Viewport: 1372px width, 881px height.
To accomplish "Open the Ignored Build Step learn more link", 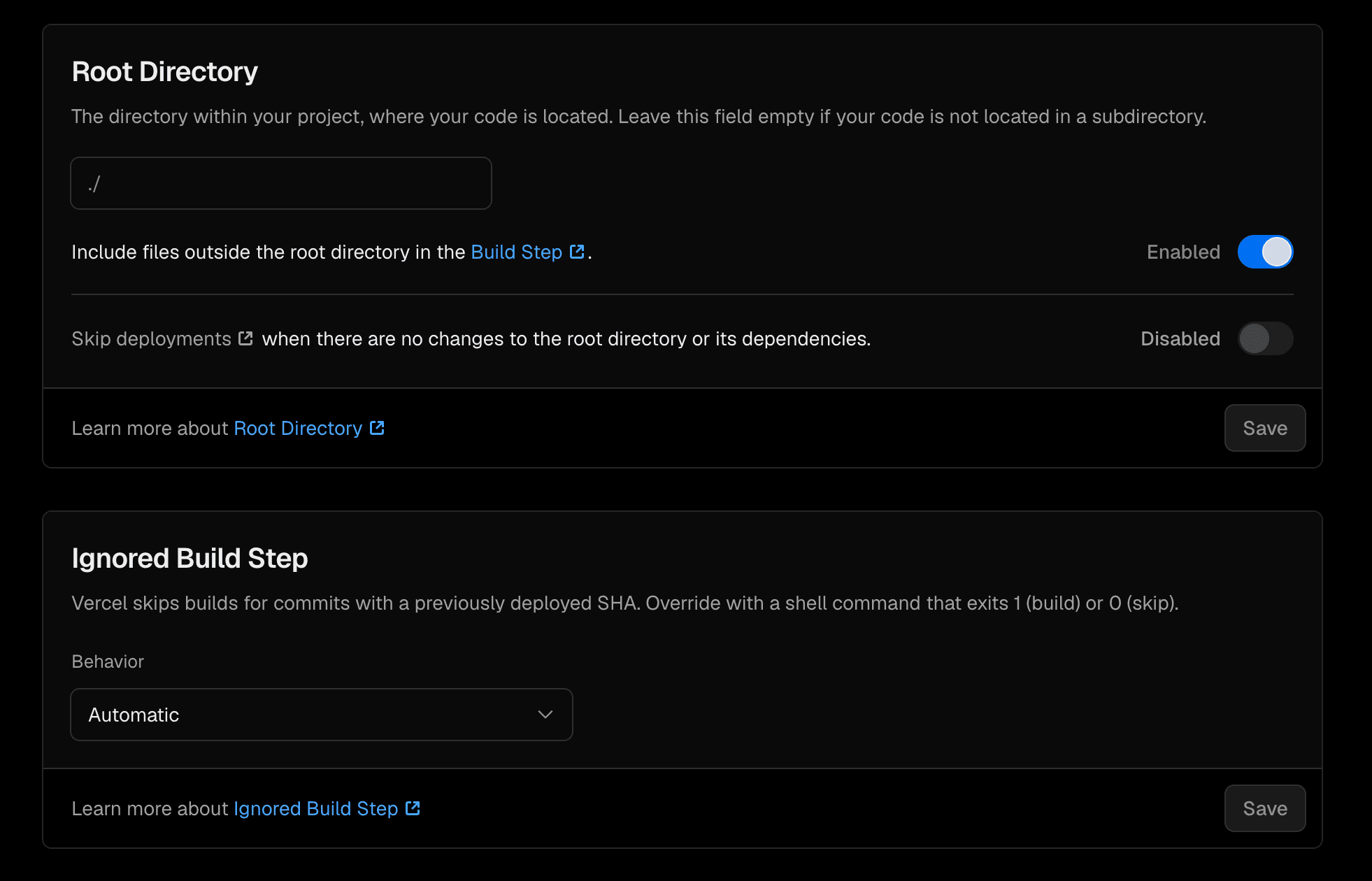I will pos(316,808).
